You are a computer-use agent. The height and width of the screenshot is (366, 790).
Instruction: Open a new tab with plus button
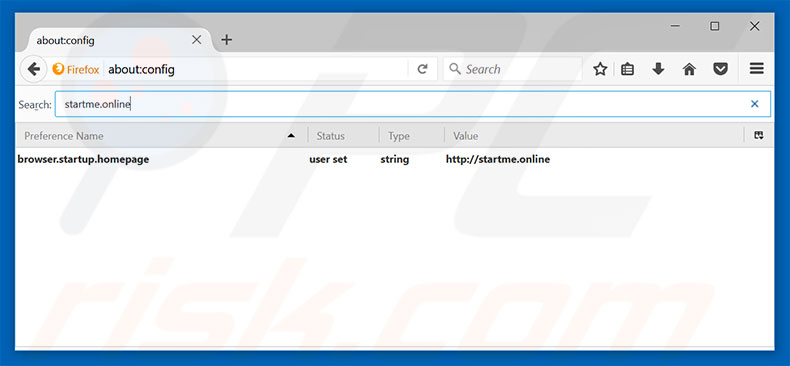pyautogui.click(x=227, y=40)
